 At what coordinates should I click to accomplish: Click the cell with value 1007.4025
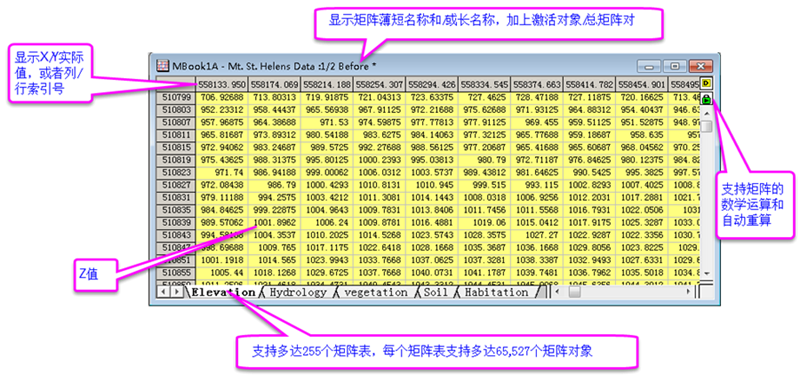(x=642, y=185)
